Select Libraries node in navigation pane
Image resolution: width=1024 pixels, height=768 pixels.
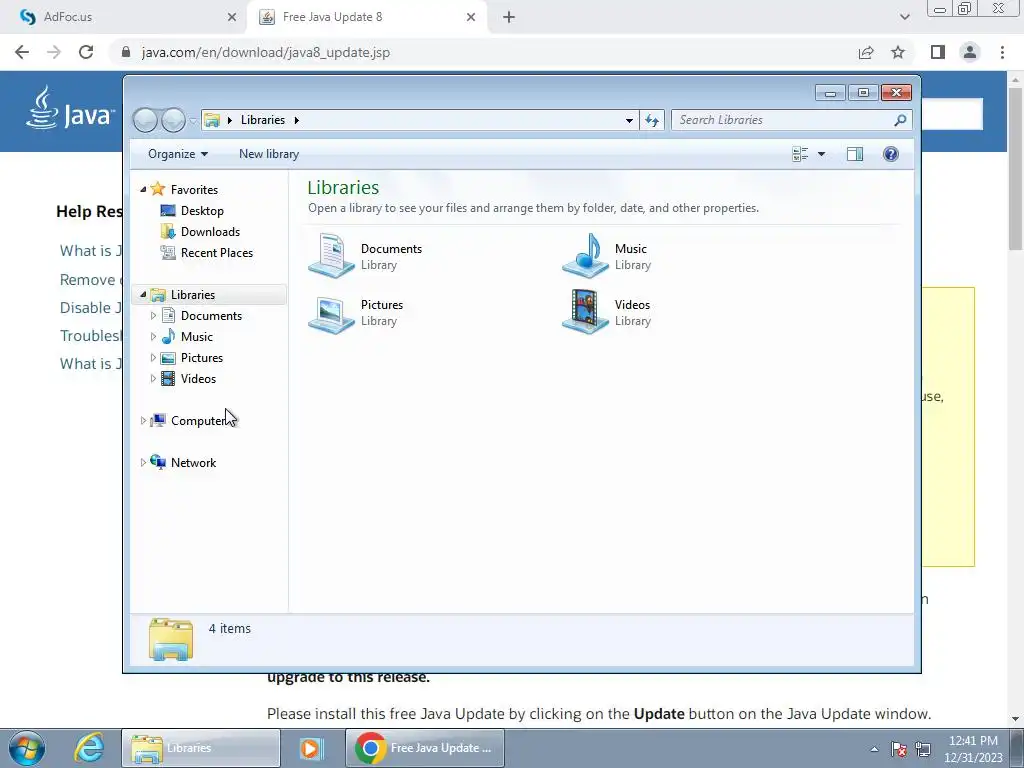click(193, 295)
